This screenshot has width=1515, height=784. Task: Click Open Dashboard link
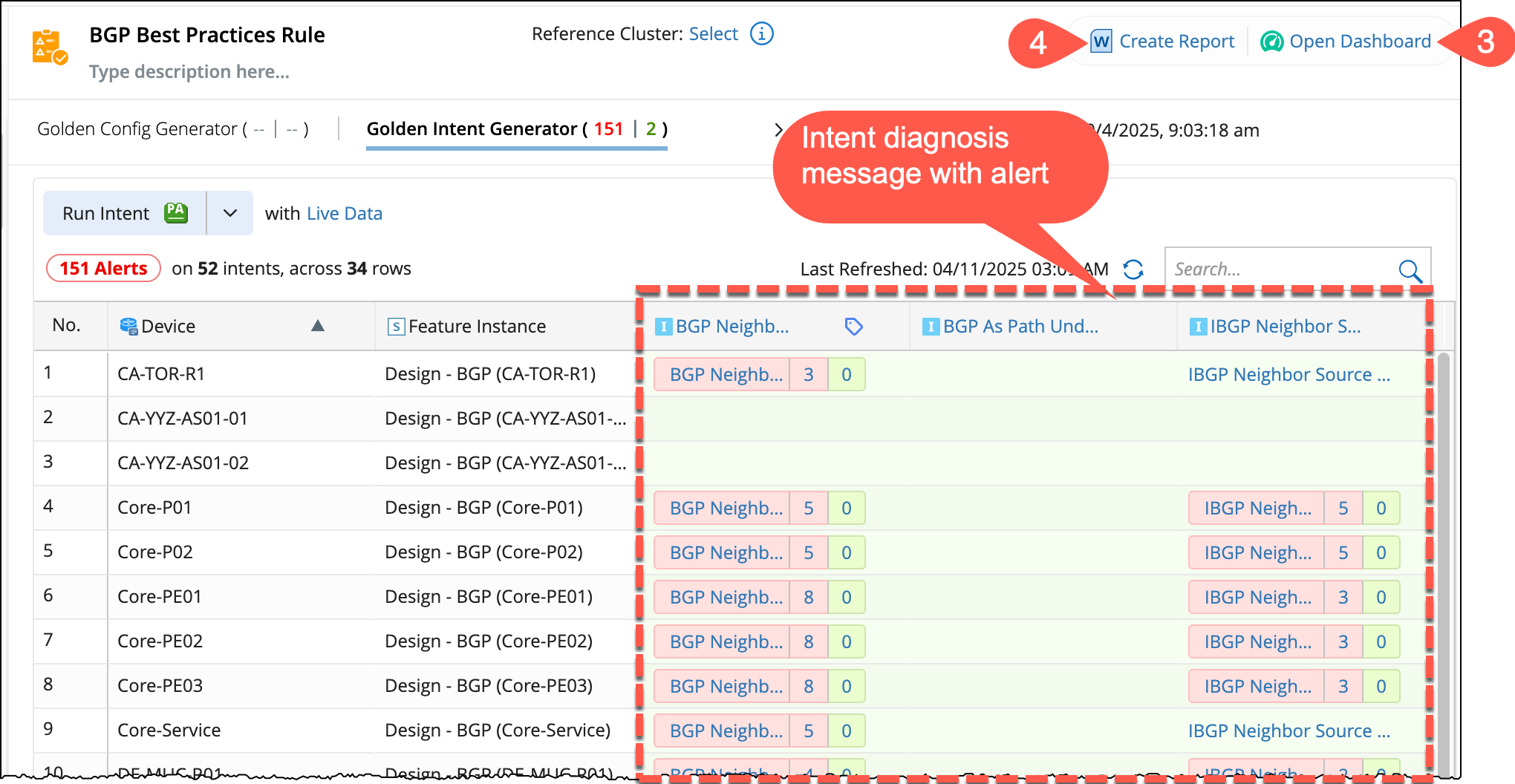pyautogui.click(x=1360, y=42)
